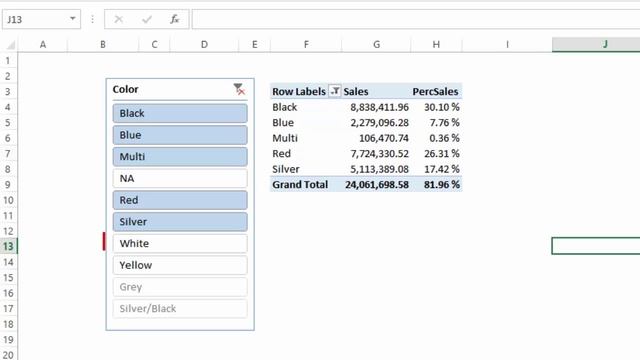
Task: Click the 81.96 % grand total cell
Action: tap(436, 184)
